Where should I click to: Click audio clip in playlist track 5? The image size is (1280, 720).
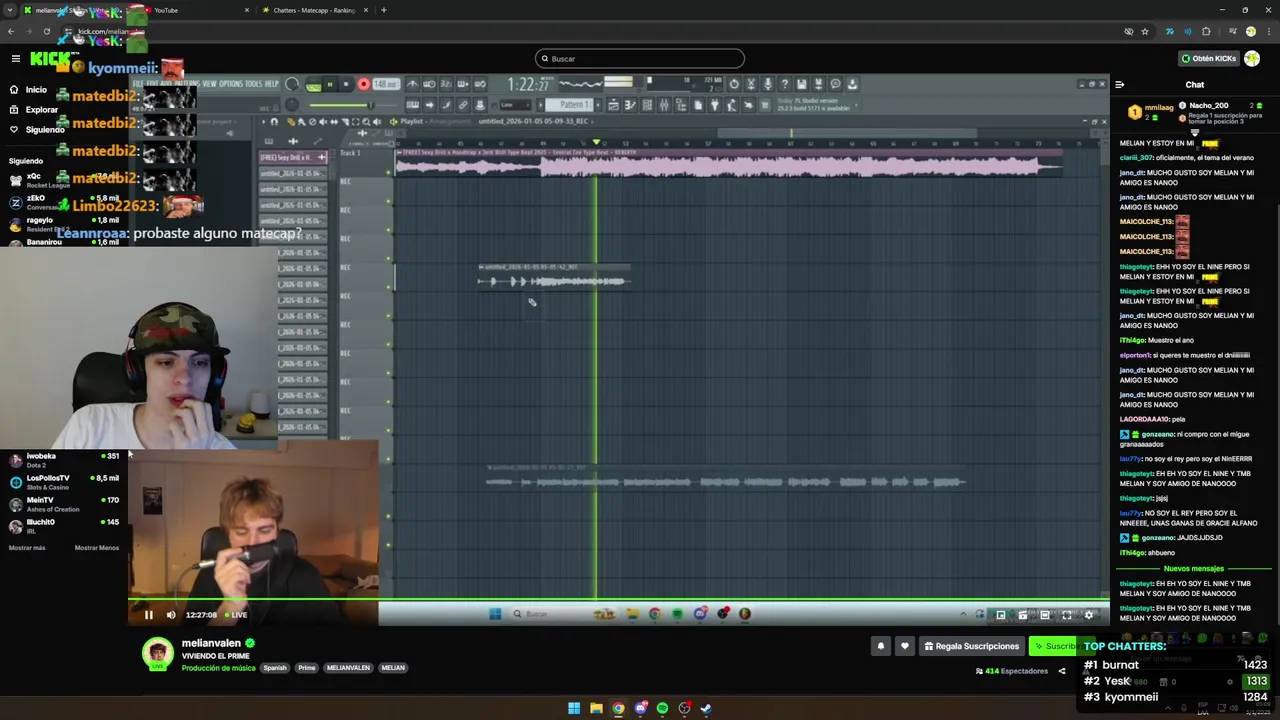[554, 278]
